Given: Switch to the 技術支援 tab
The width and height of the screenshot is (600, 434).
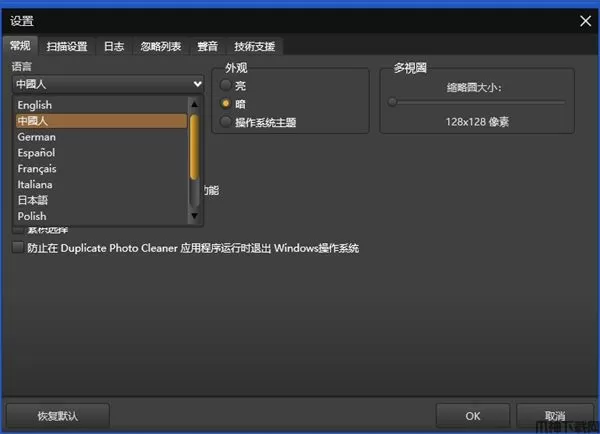Looking at the screenshot, I should 254,46.
